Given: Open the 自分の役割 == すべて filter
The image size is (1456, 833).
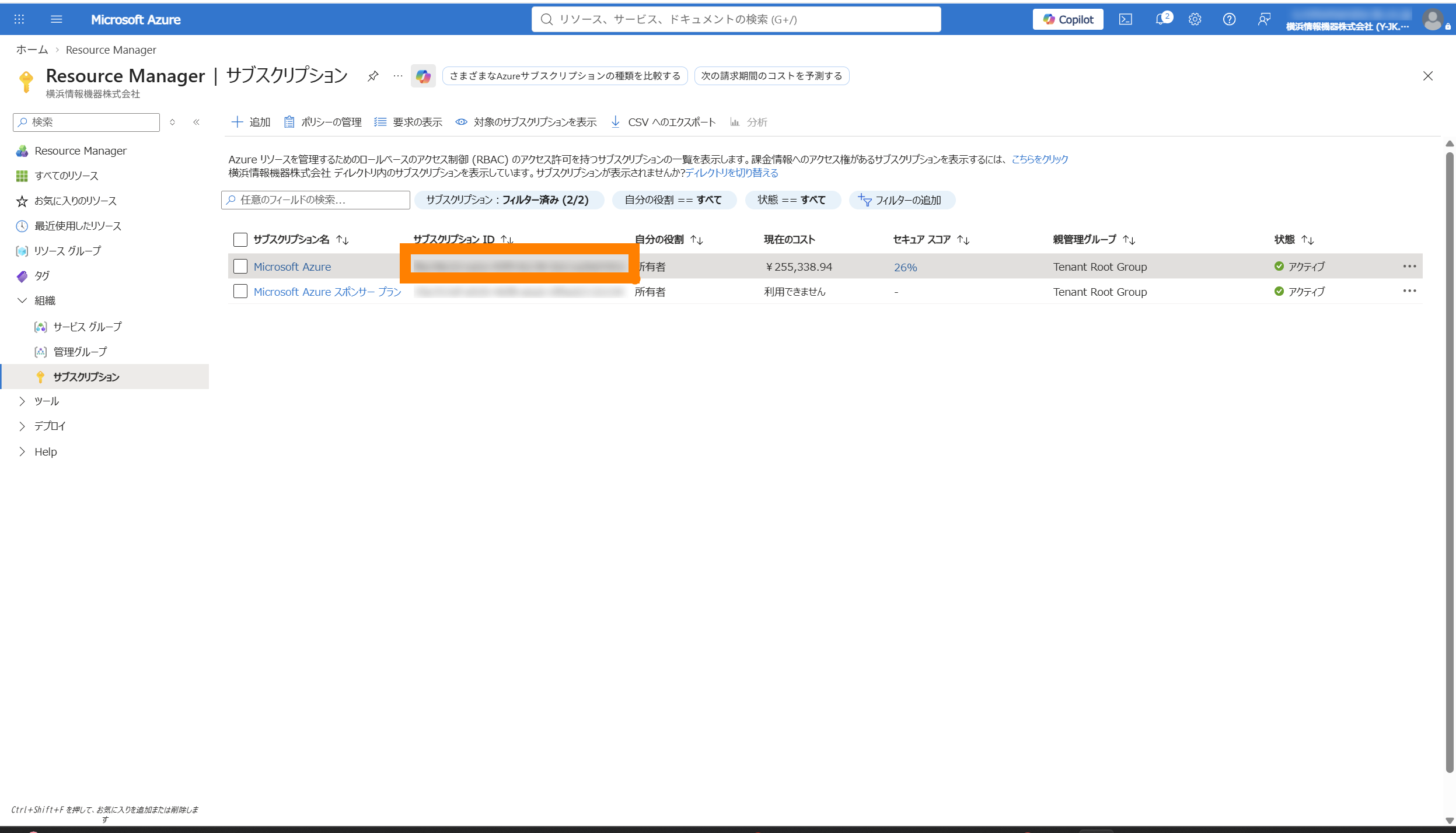Looking at the screenshot, I should pos(673,200).
